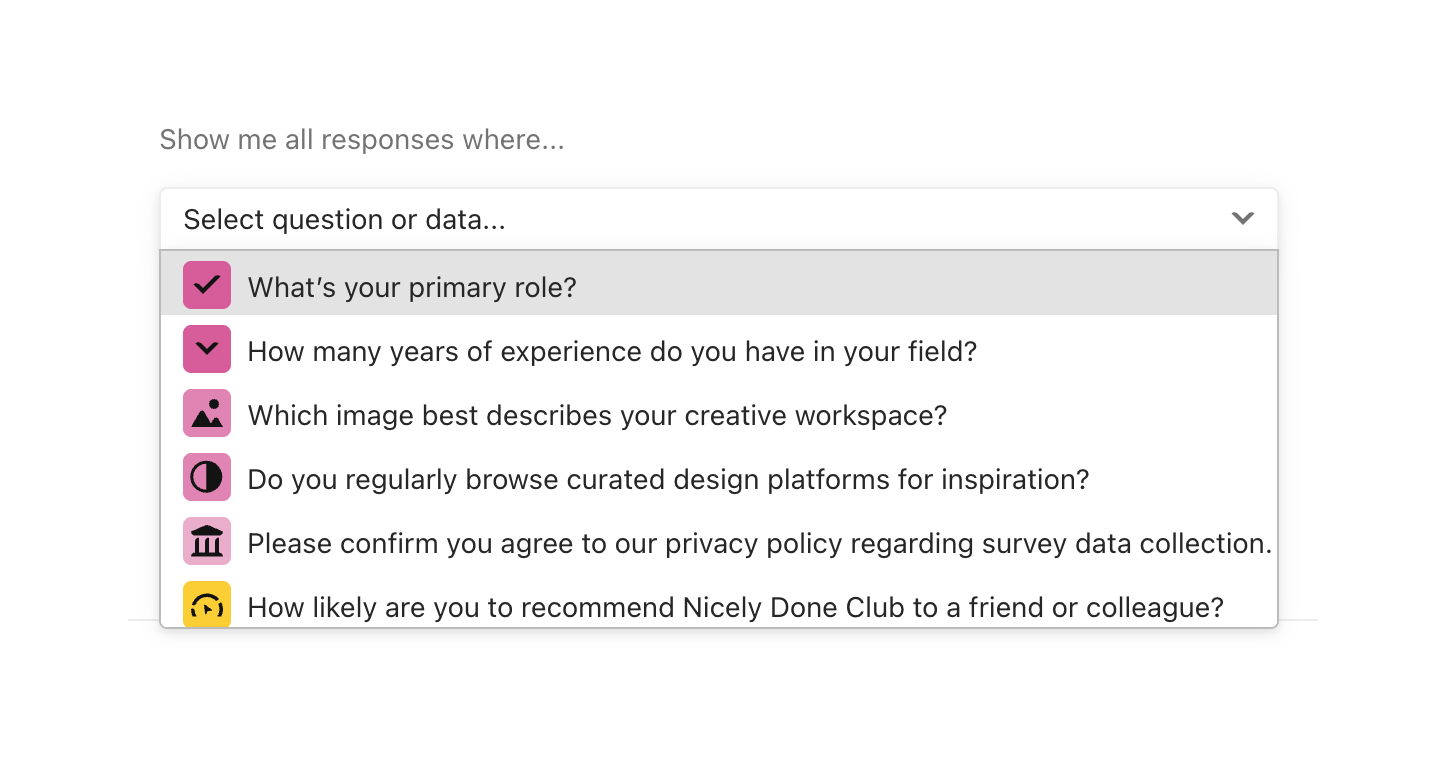Choose 'How many years of experience' question
This screenshot has width=1446, height=776.
pos(612,352)
